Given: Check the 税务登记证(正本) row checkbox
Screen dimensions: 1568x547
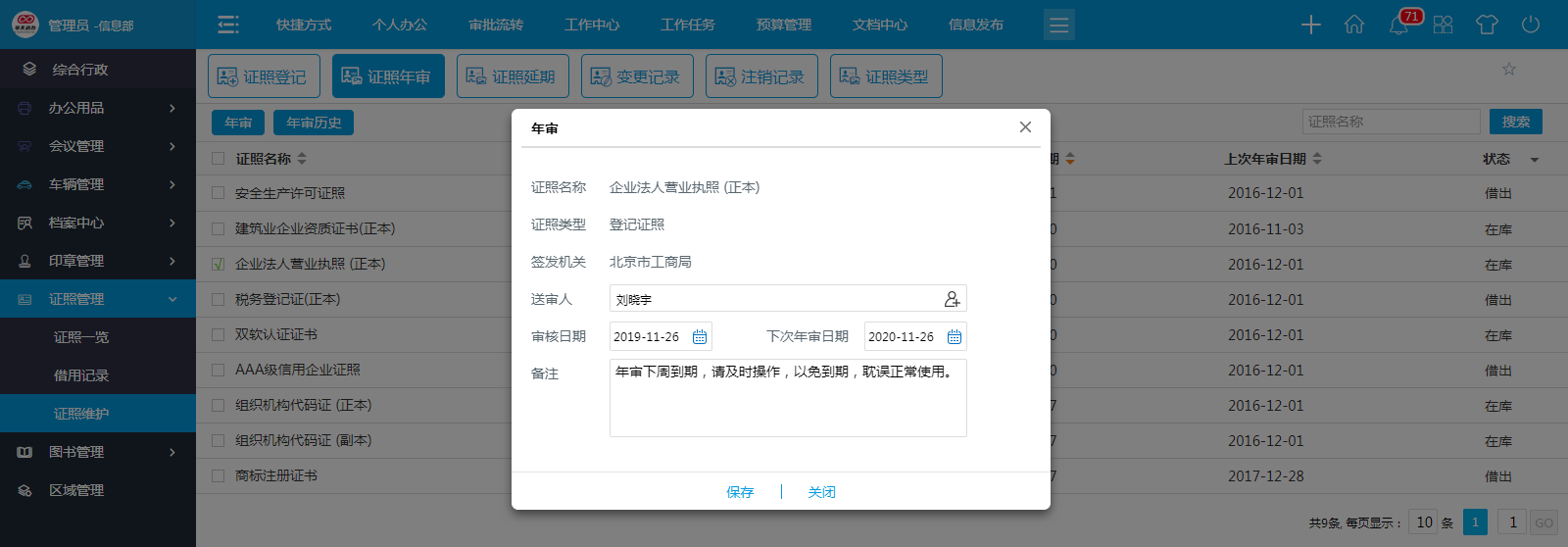Looking at the screenshot, I should click(218, 299).
